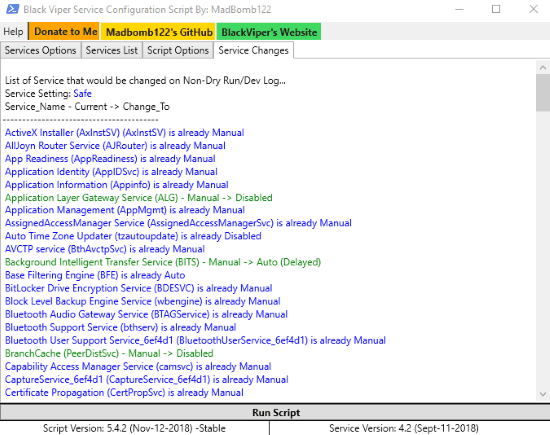550x435 pixels.
Task: Click the PowerShell app icon in title bar
Action: tap(12, 9)
